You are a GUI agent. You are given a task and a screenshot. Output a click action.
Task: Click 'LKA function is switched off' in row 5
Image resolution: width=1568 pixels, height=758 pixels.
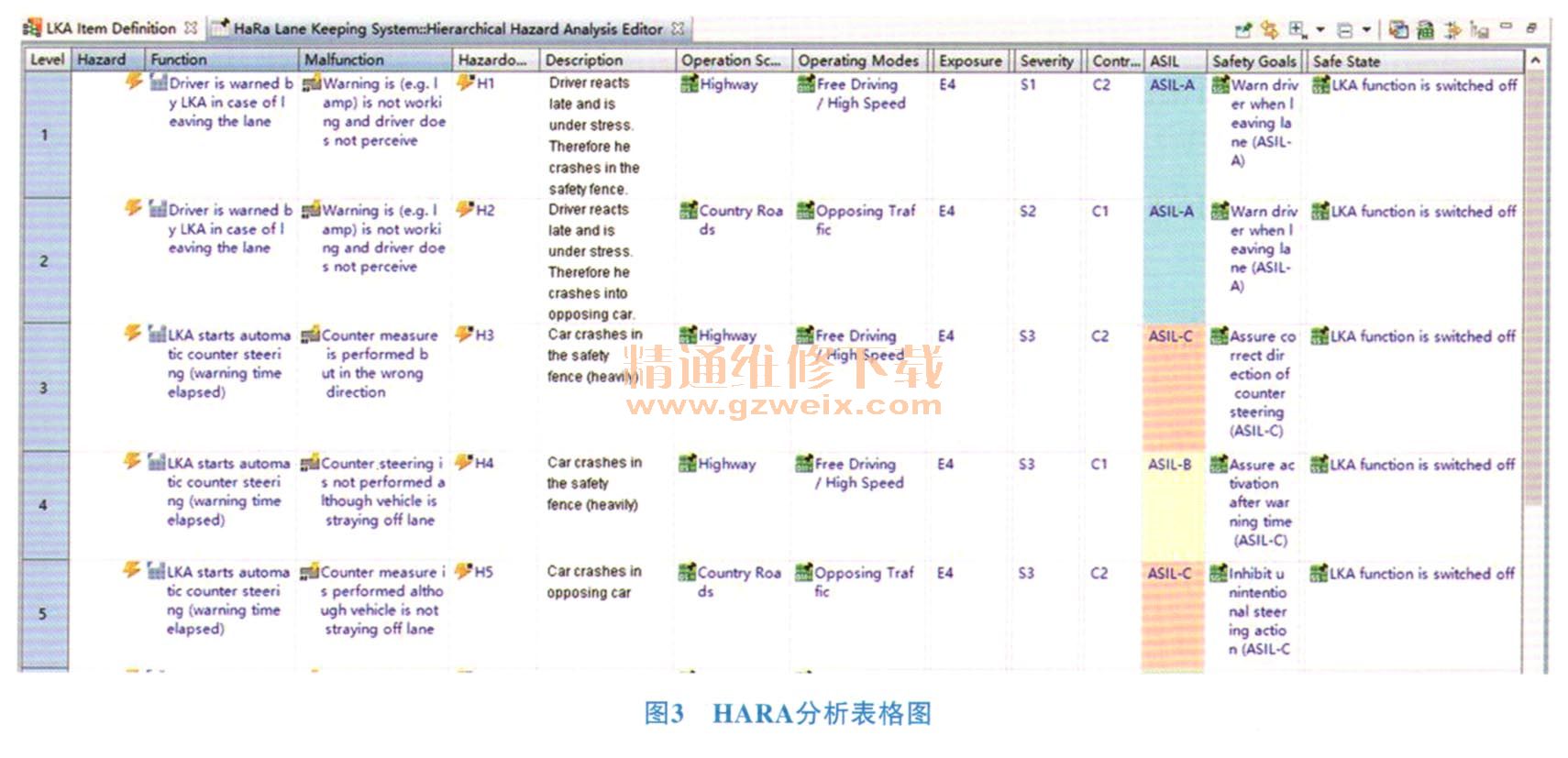[x=1422, y=574]
